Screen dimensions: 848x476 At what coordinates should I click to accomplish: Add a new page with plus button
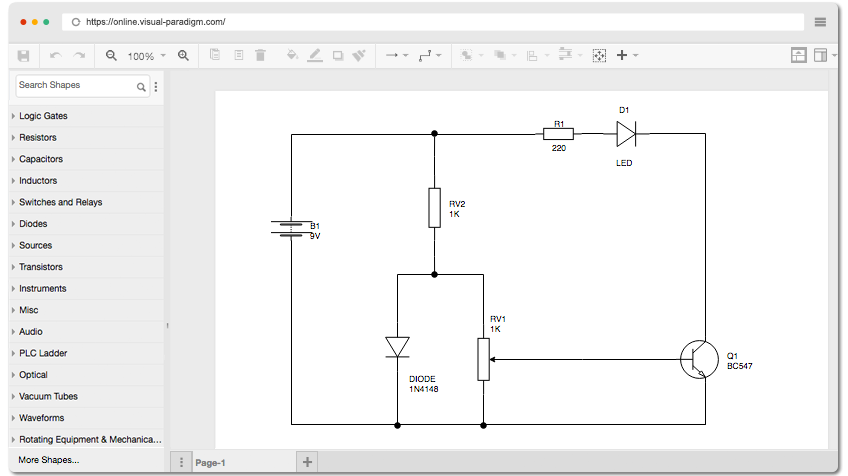pyautogui.click(x=307, y=462)
